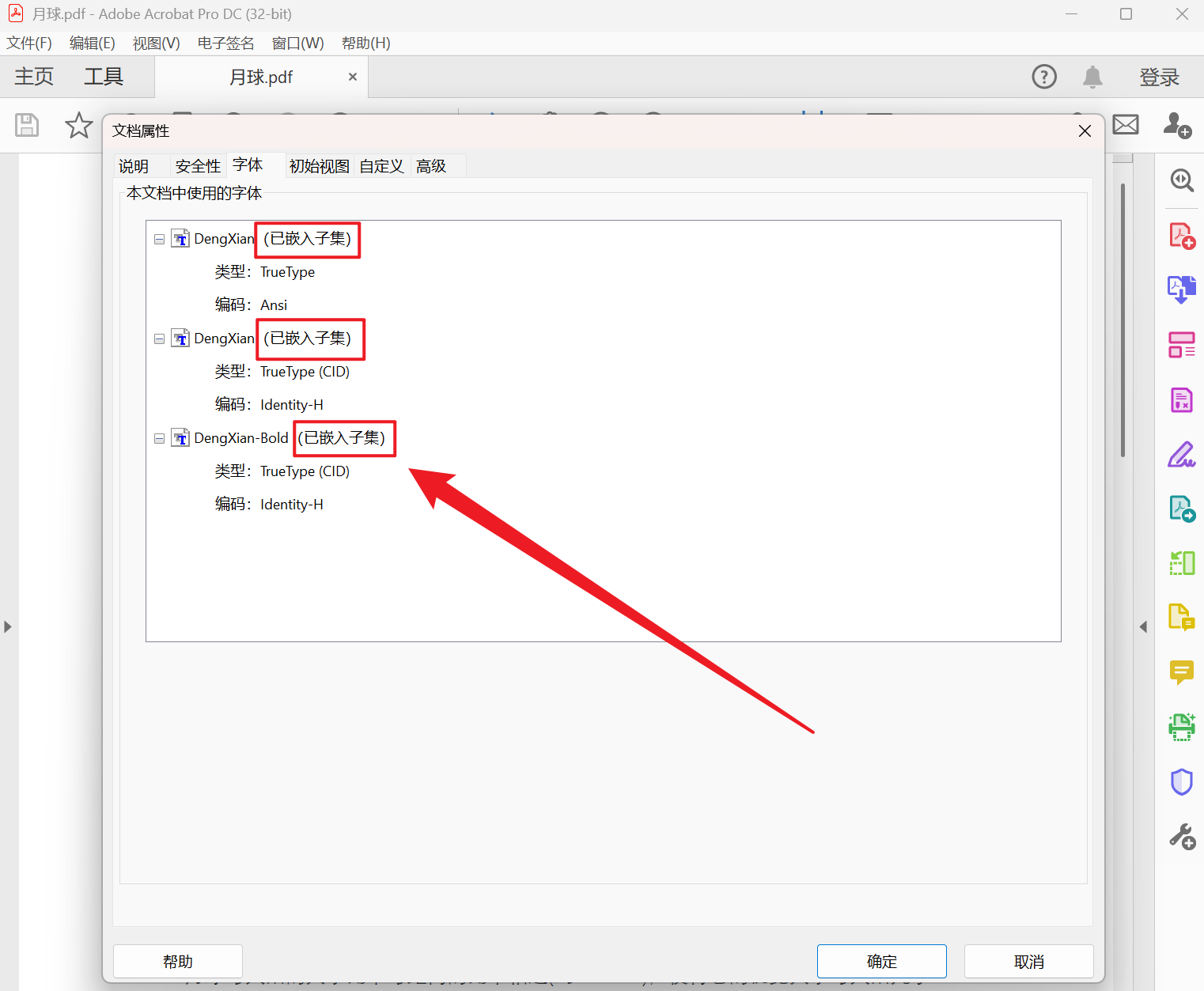Switch to the 安全性 tab
This screenshot has width=1204, height=991.
(x=198, y=166)
